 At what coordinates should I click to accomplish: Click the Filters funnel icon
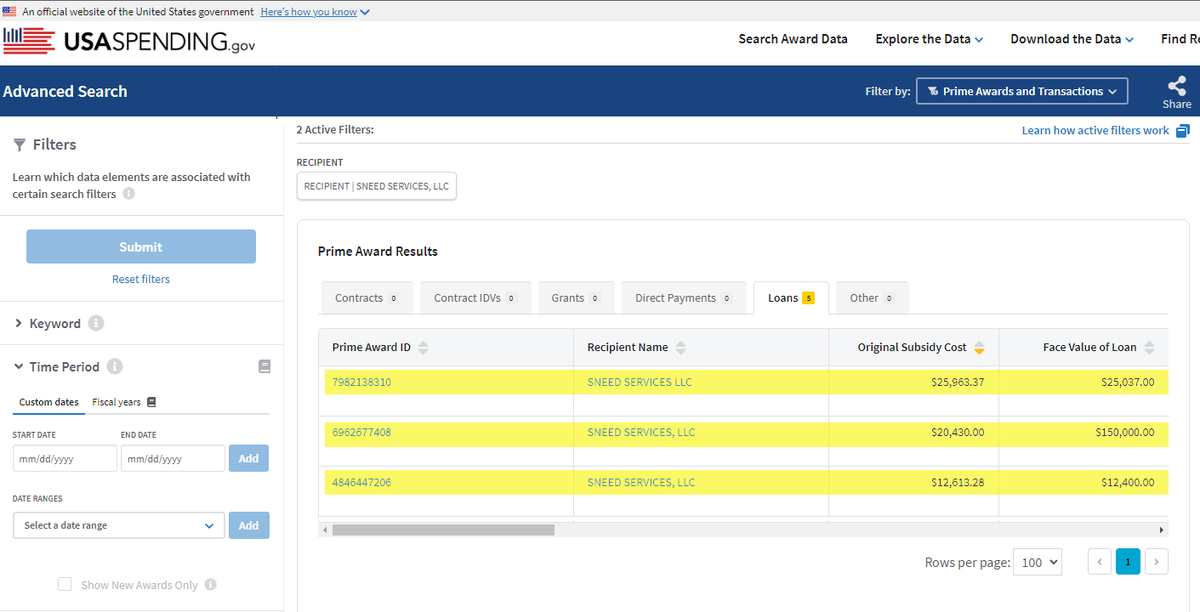point(19,145)
